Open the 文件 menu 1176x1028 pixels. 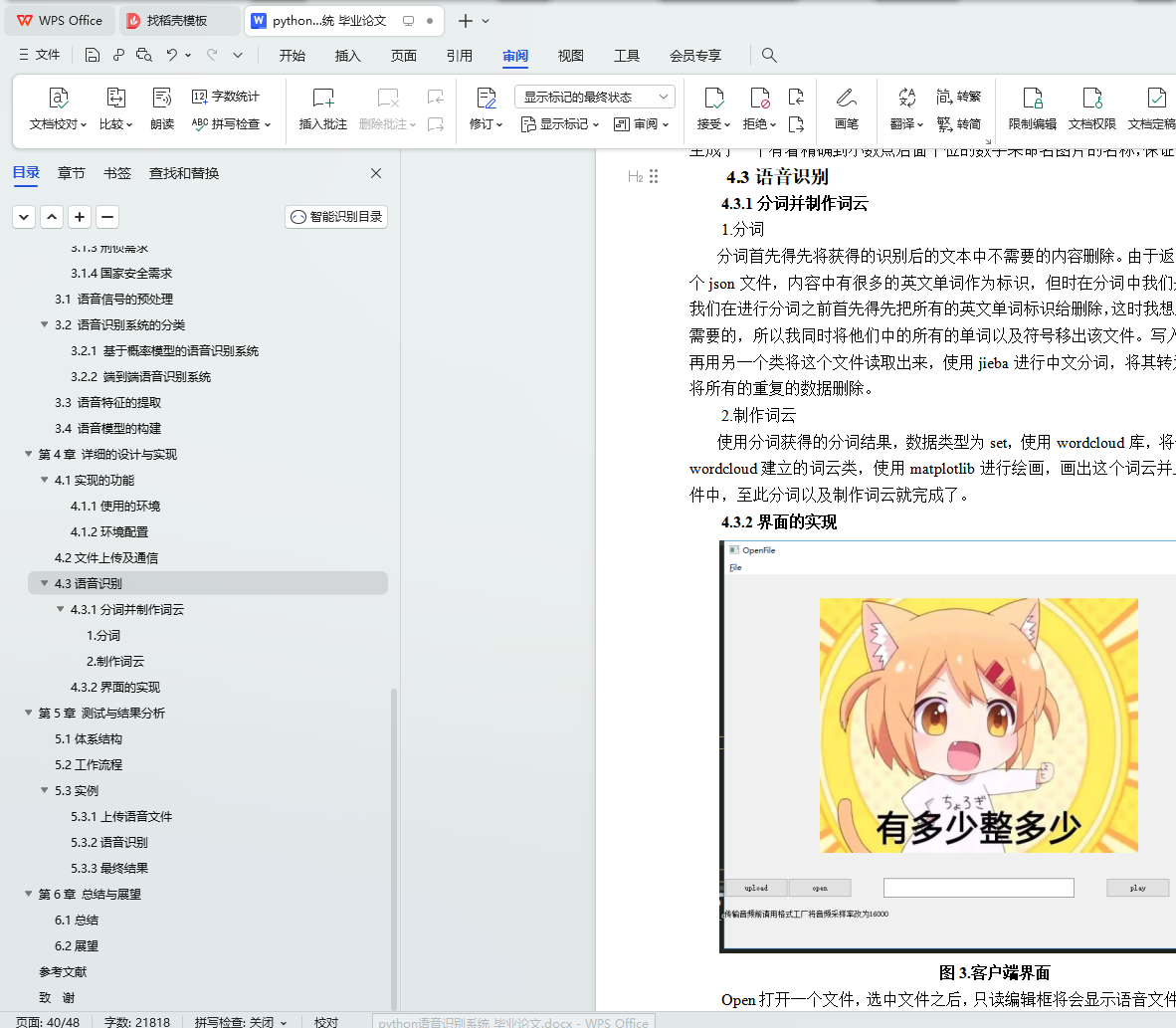pos(40,55)
